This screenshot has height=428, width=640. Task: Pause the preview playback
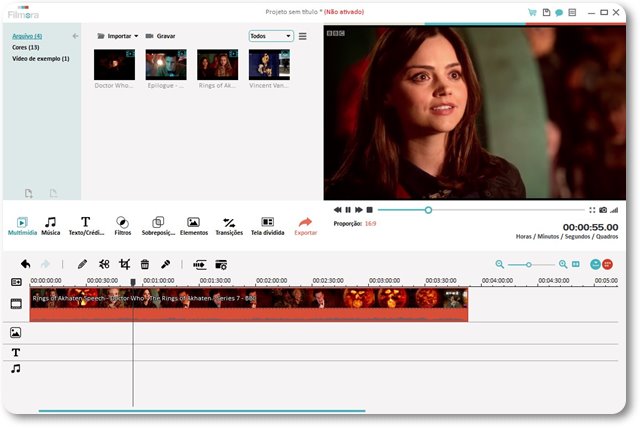(x=348, y=210)
